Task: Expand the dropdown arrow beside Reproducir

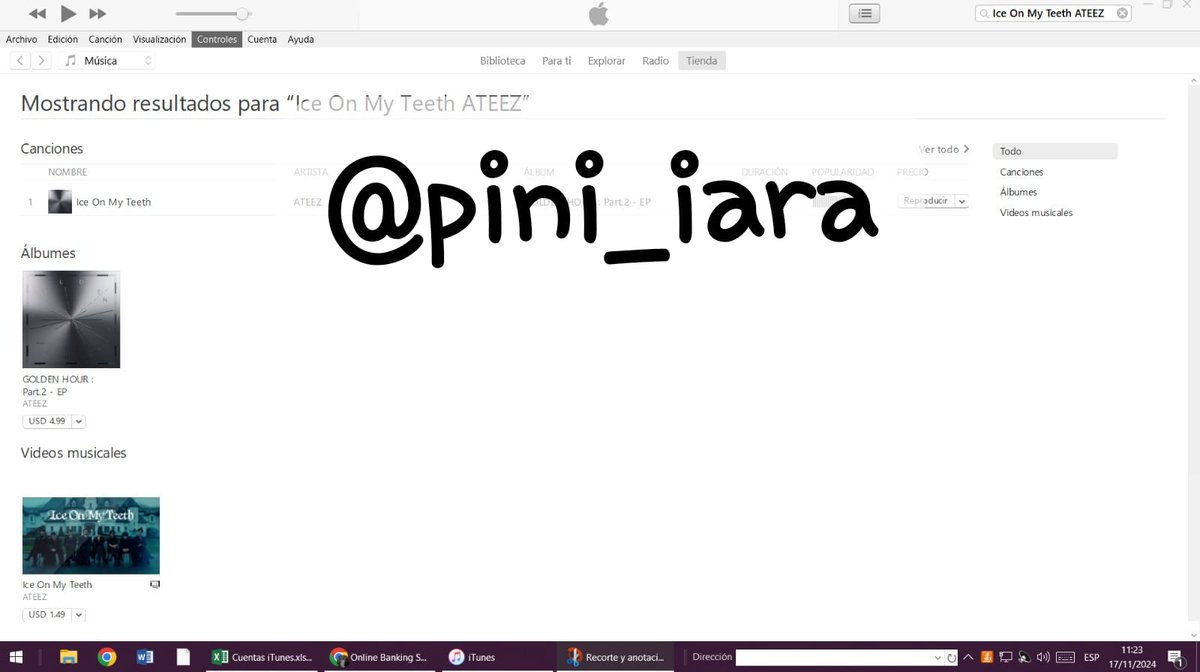Action: [962, 201]
